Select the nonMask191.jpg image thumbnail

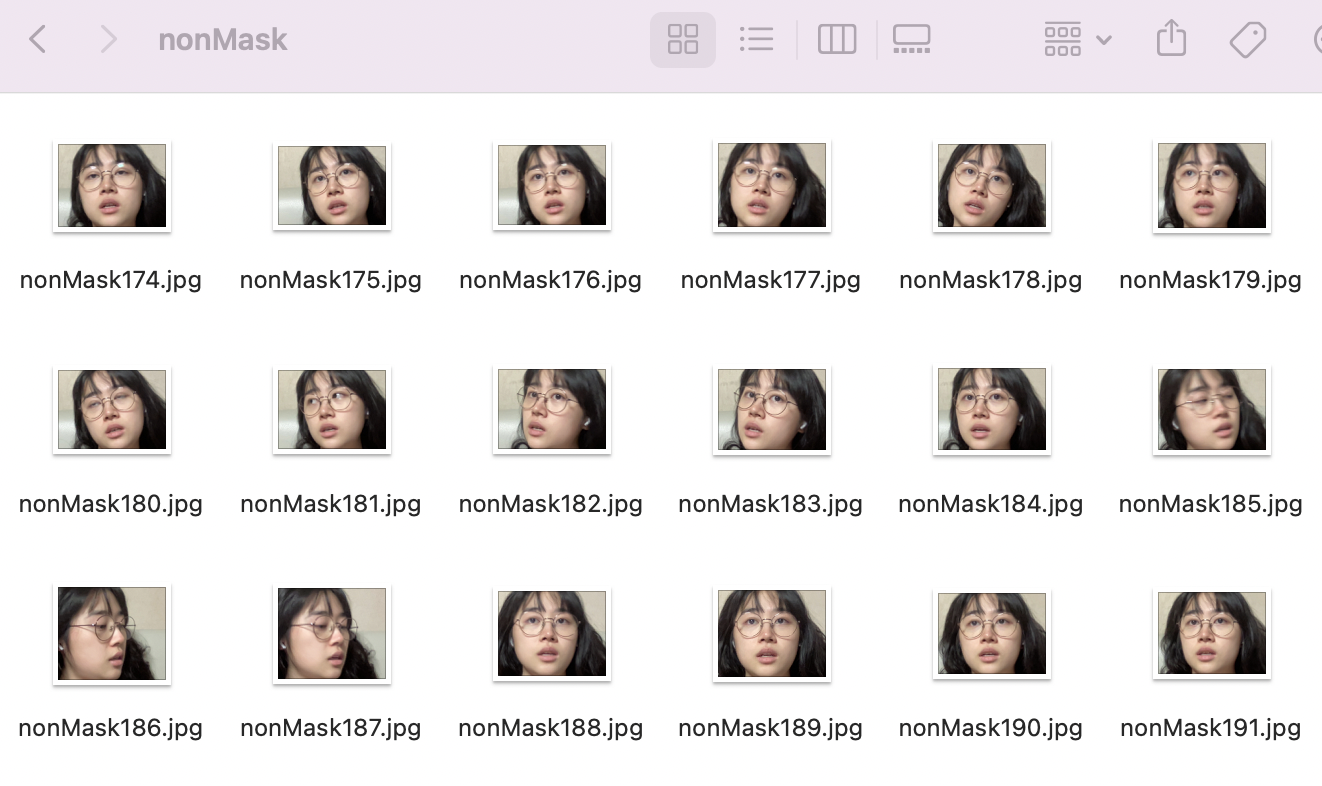coord(1211,634)
